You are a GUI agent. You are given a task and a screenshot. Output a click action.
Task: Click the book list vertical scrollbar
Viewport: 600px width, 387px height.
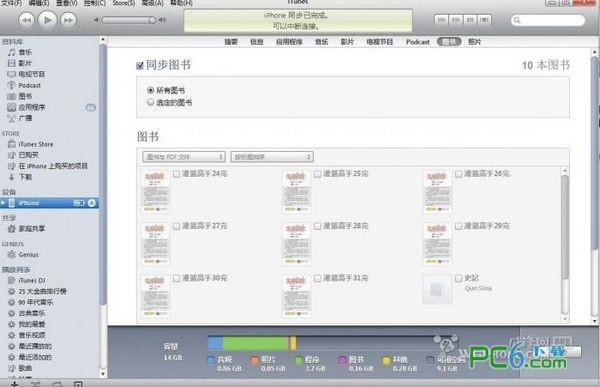[565, 228]
